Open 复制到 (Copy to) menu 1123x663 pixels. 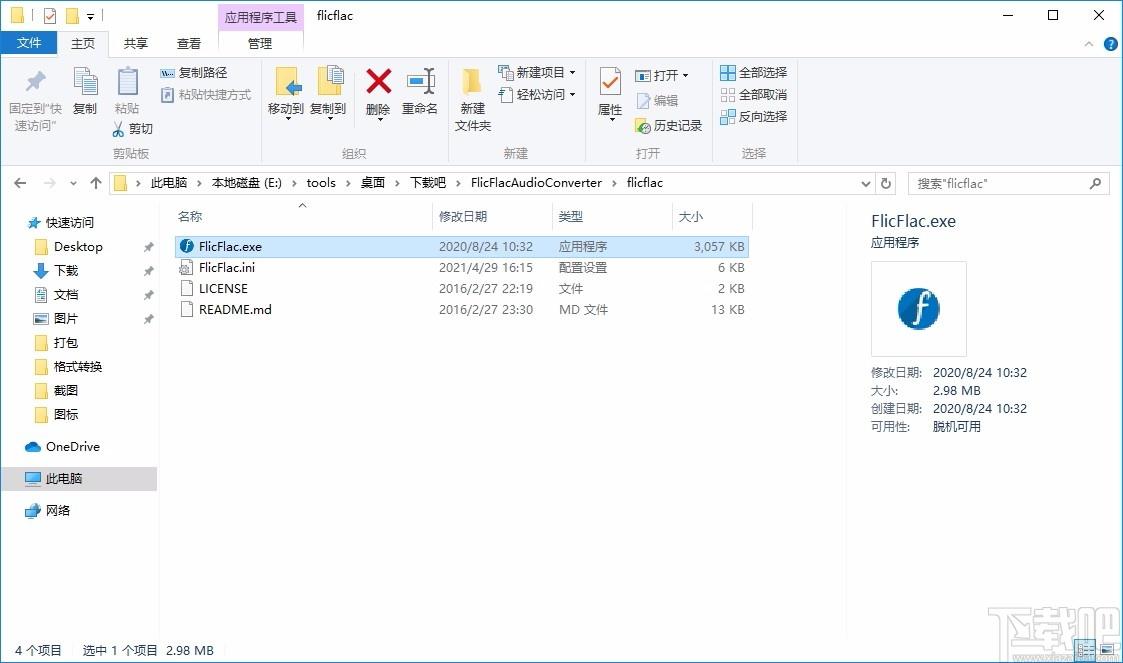click(328, 93)
